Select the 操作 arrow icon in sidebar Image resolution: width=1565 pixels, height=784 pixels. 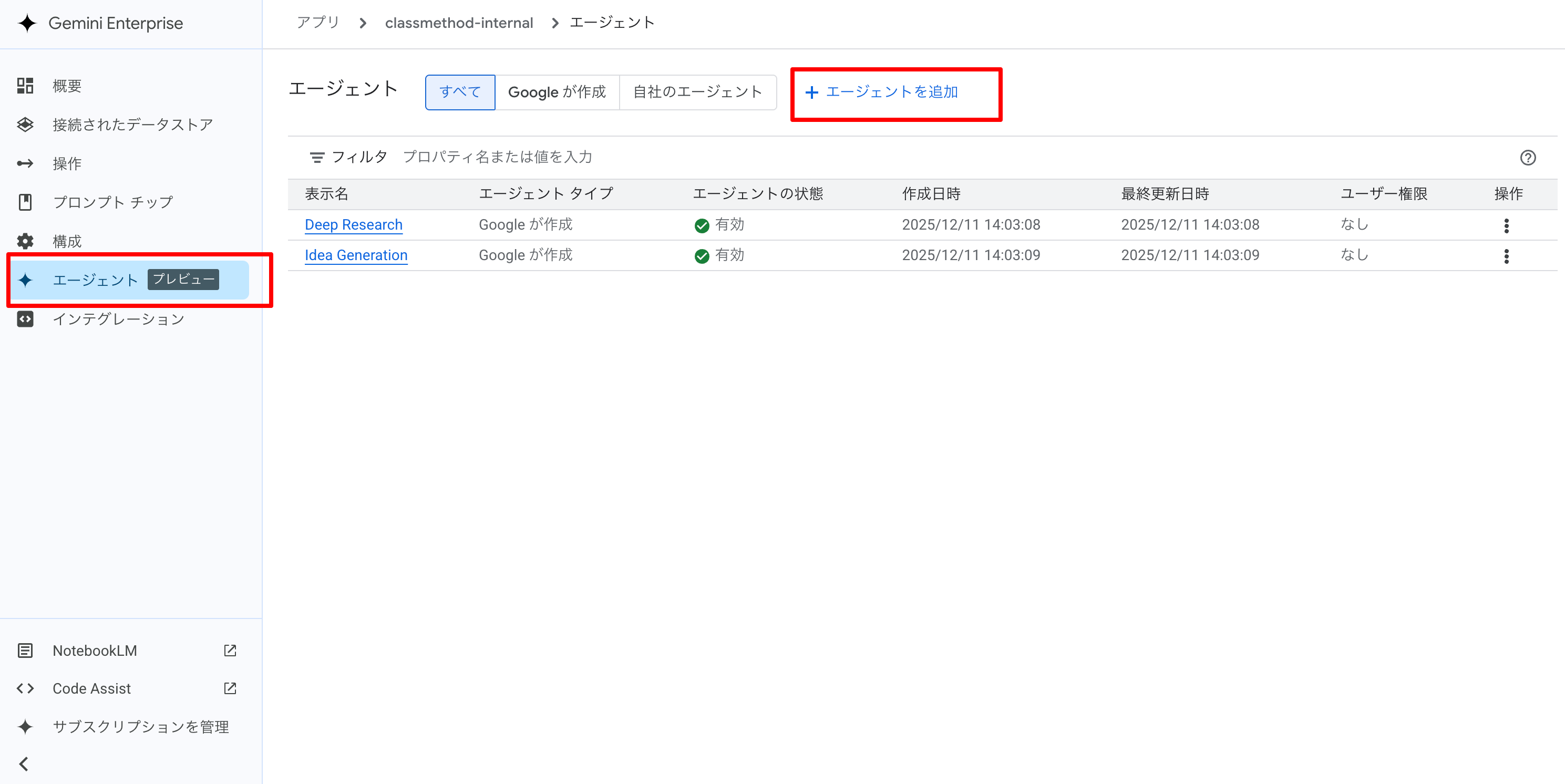click(25, 163)
